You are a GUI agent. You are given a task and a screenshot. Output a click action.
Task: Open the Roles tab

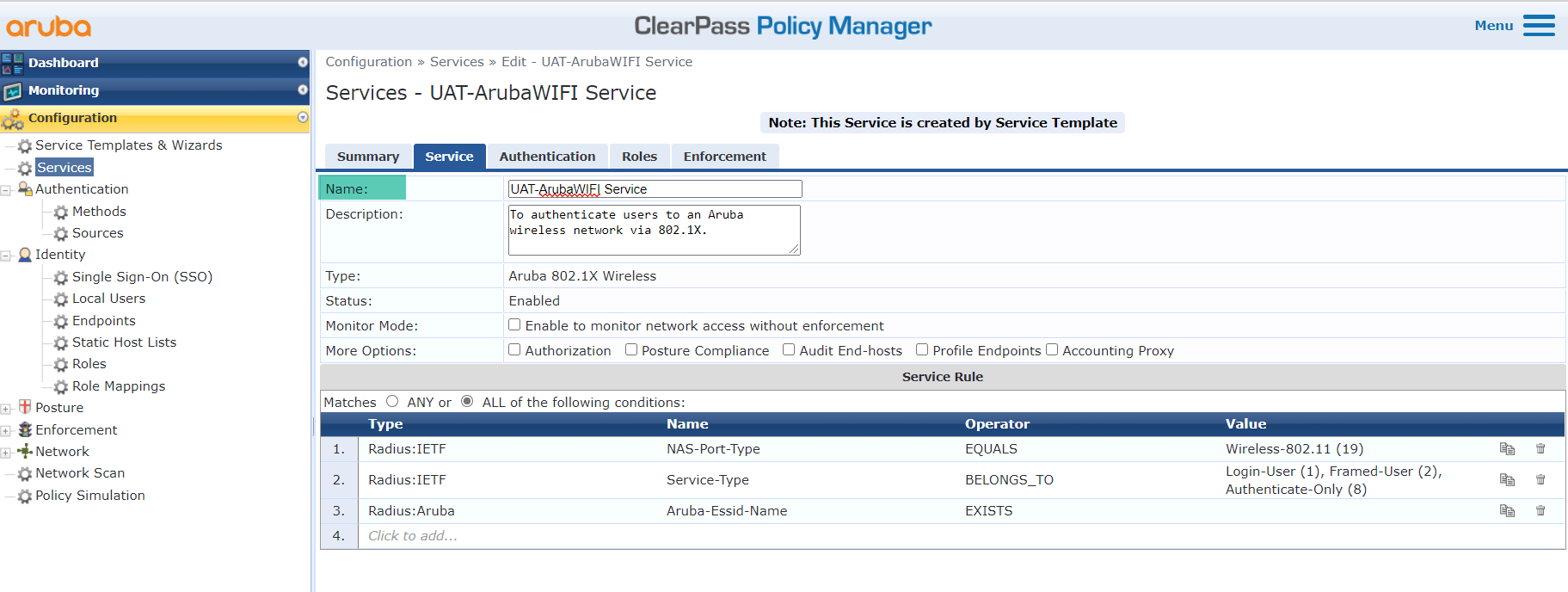click(639, 157)
